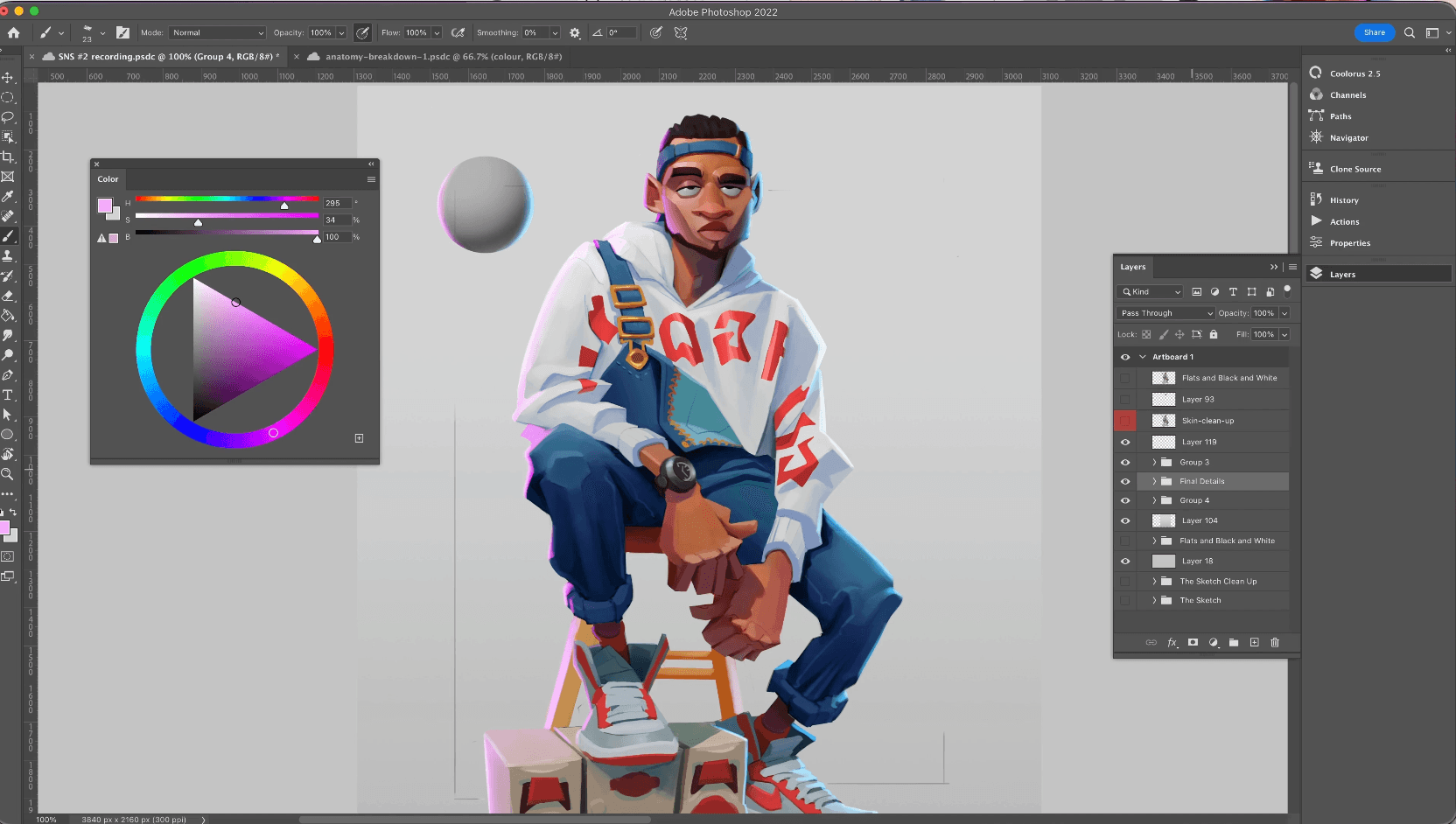Select the Paint Bucket tool

pos(8,315)
